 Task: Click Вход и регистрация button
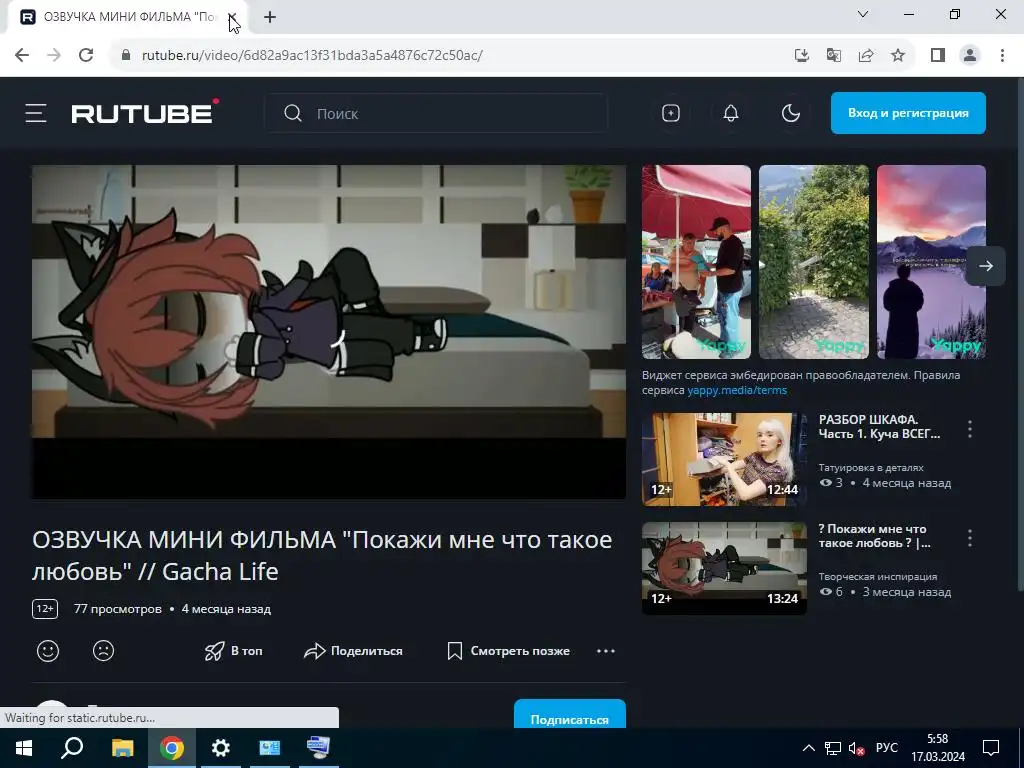[x=908, y=113]
